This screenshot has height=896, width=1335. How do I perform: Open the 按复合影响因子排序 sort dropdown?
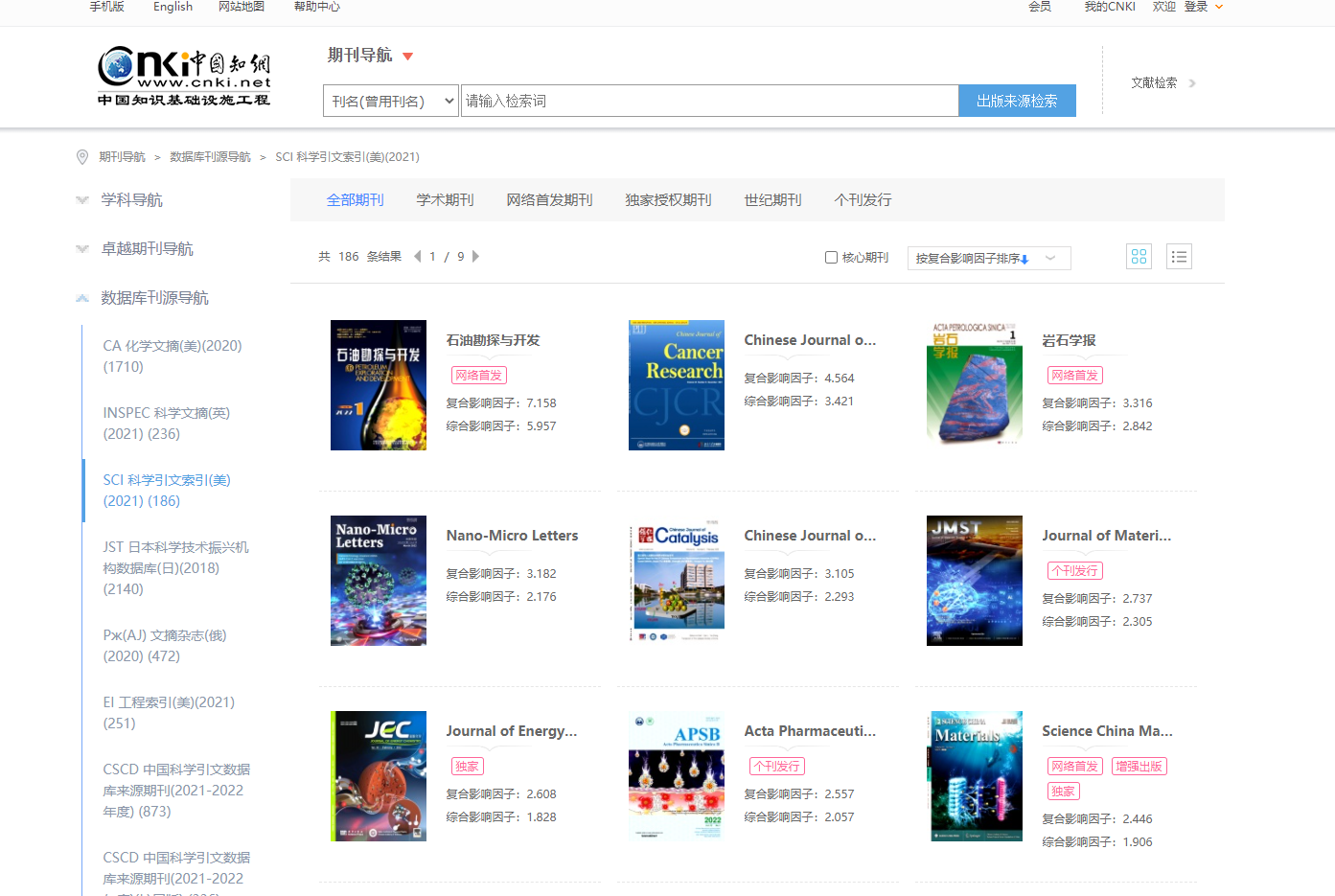988,257
